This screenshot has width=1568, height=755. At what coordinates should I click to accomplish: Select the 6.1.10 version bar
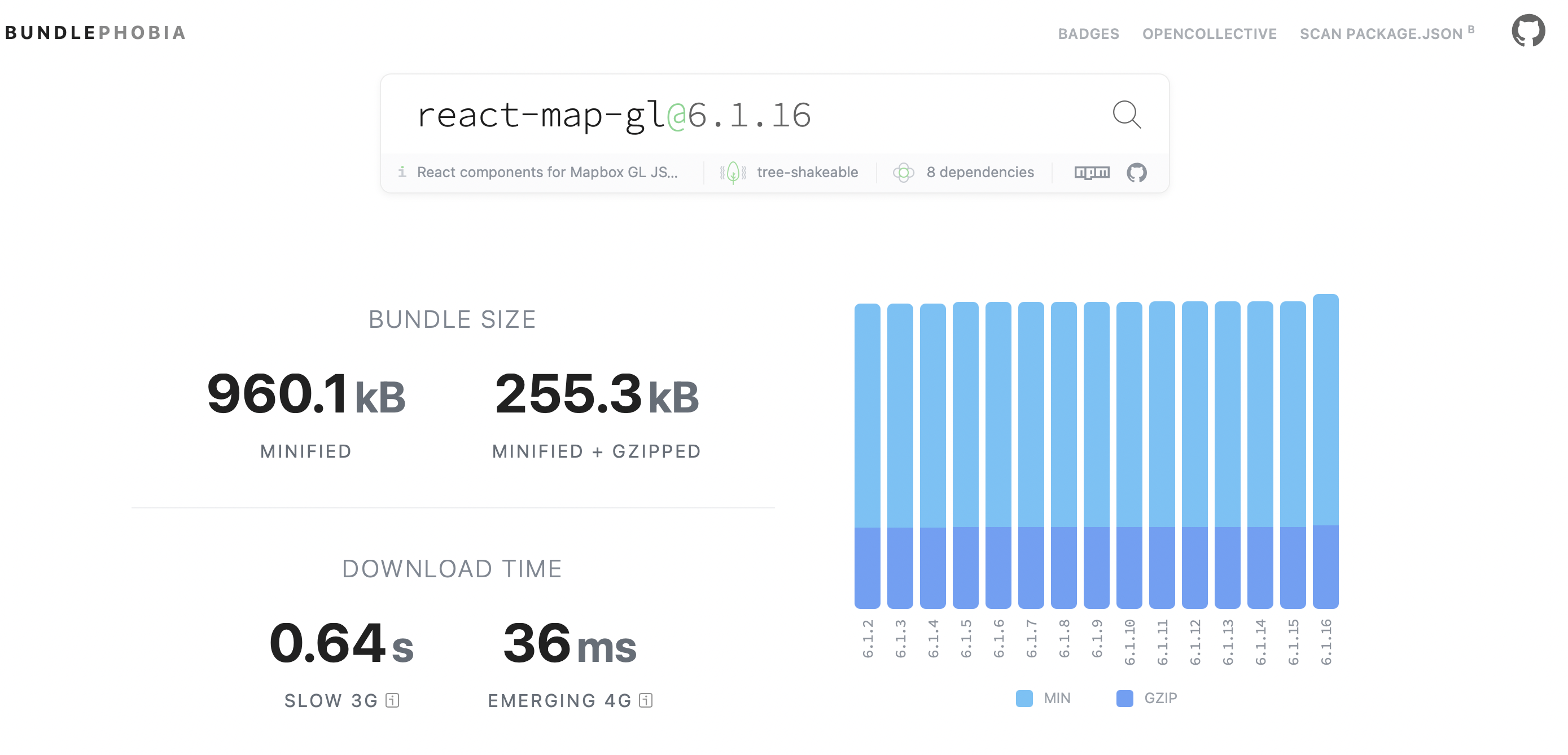coord(1129,455)
